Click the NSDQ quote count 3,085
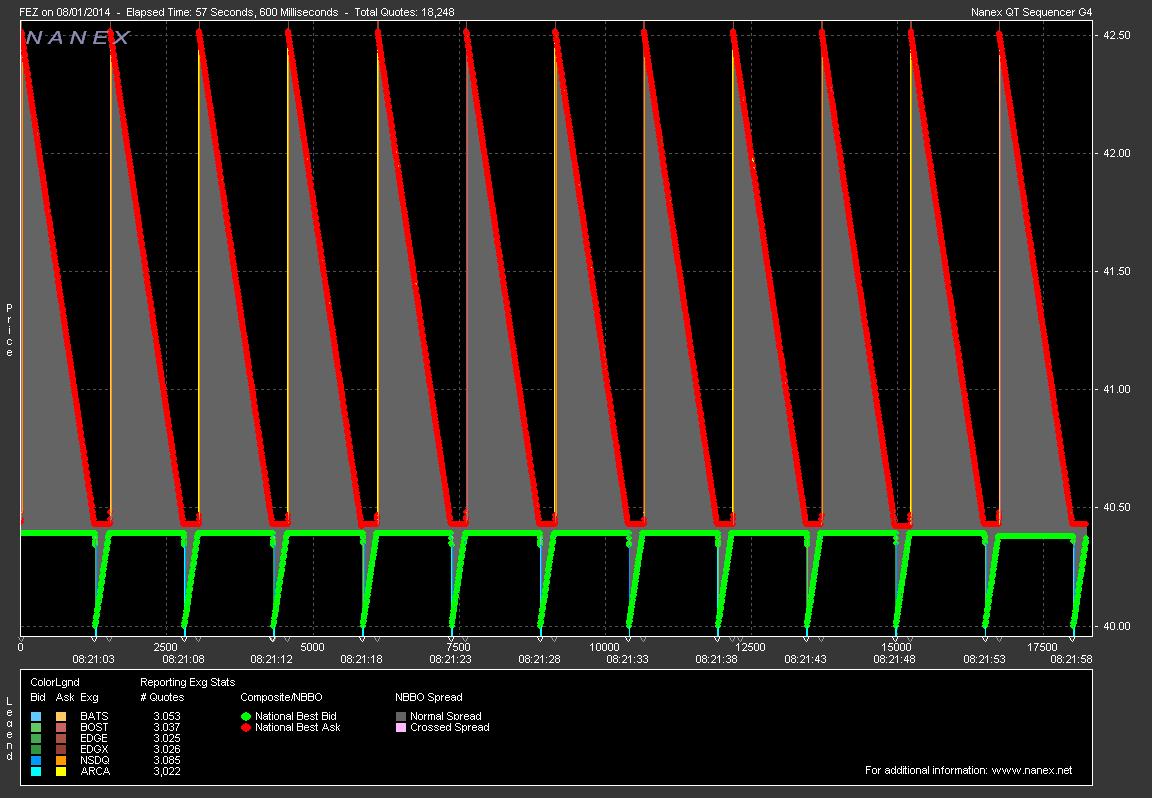1152x798 pixels. point(167,761)
